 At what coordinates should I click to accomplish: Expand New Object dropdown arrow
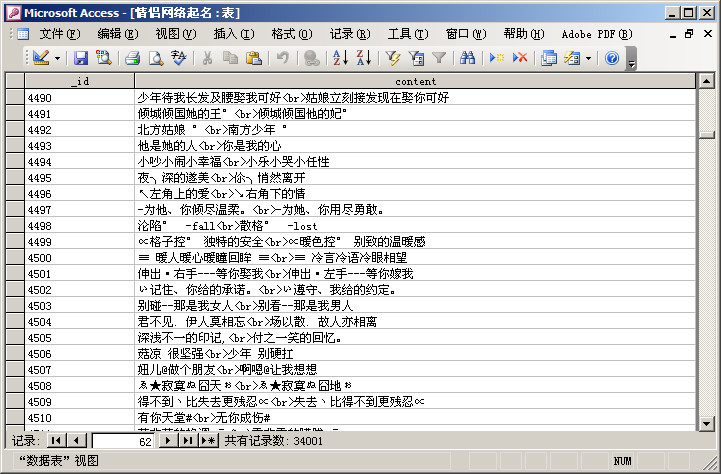(588, 58)
